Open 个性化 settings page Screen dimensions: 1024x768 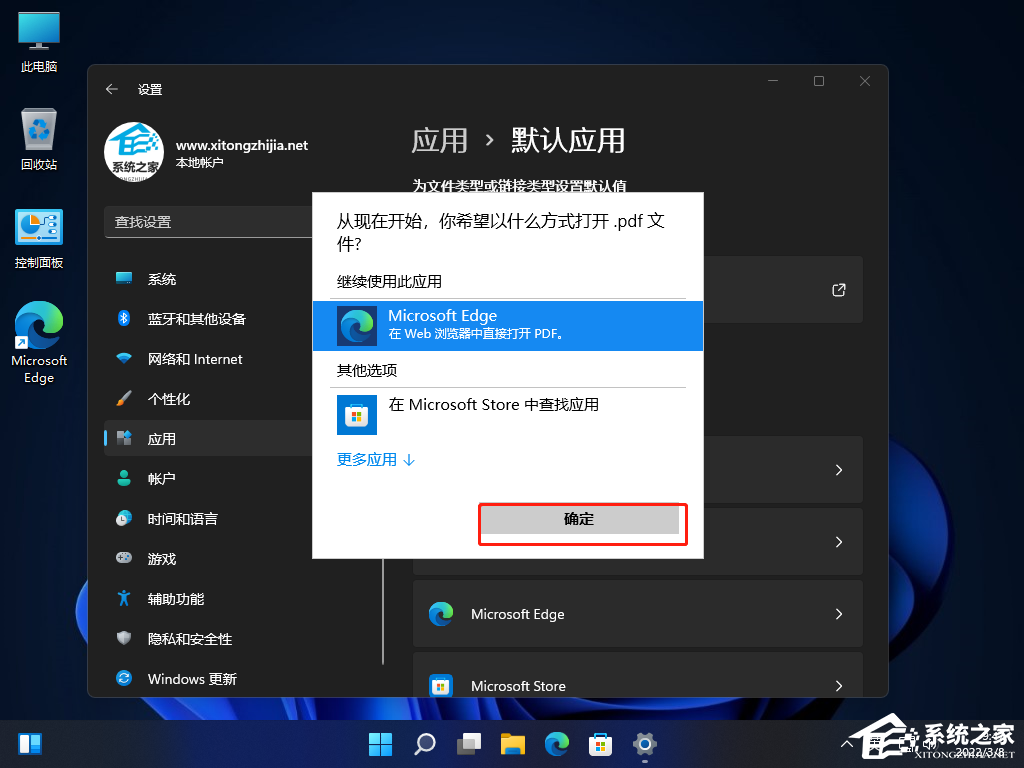[x=168, y=399]
